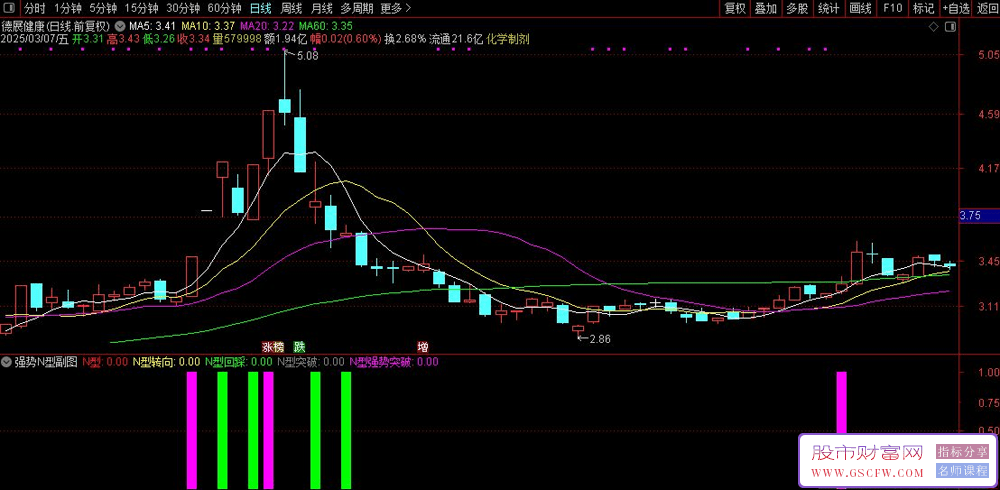Open the 多股 multi-stock view

coord(797,8)
